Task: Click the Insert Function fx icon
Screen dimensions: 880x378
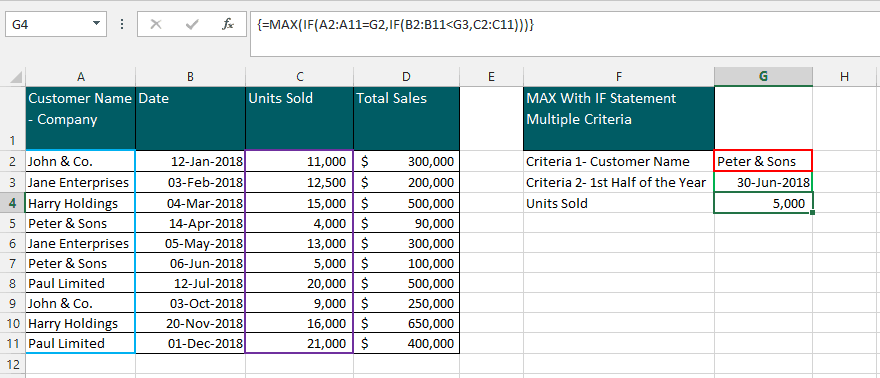Action: point(227,25)
